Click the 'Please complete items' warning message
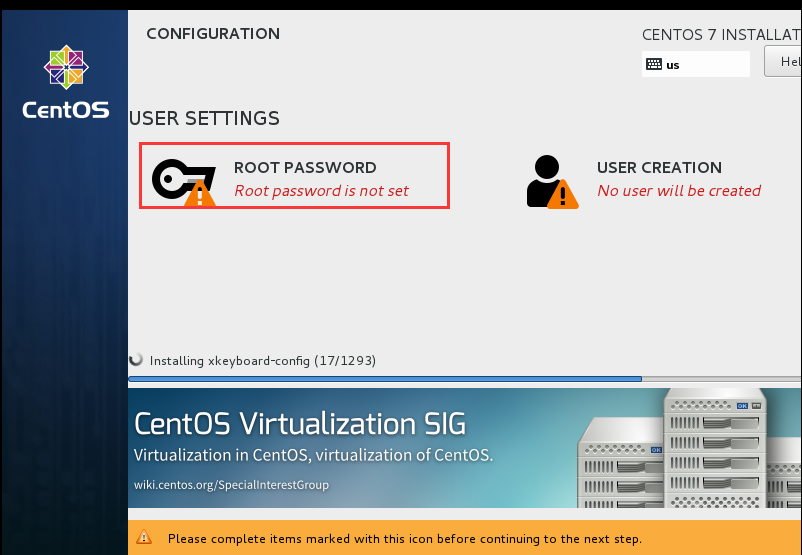 pos(404,539)
